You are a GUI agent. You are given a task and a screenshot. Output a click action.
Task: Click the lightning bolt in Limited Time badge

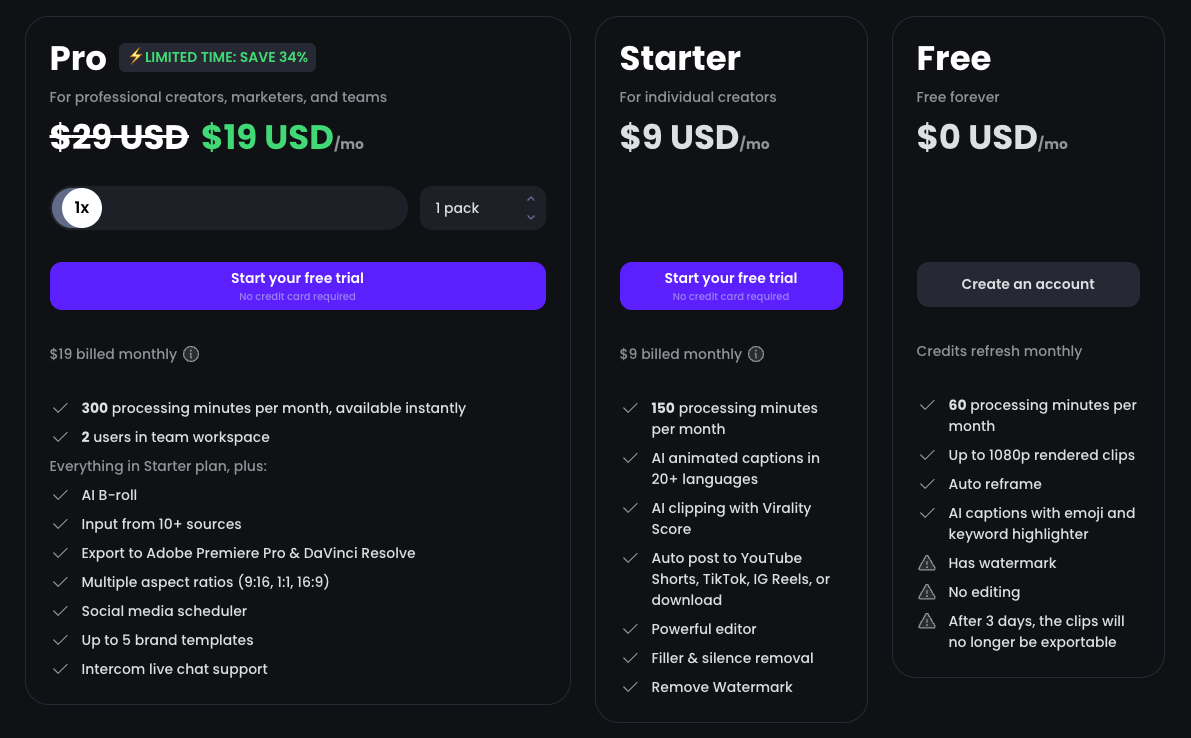(135, 57)
